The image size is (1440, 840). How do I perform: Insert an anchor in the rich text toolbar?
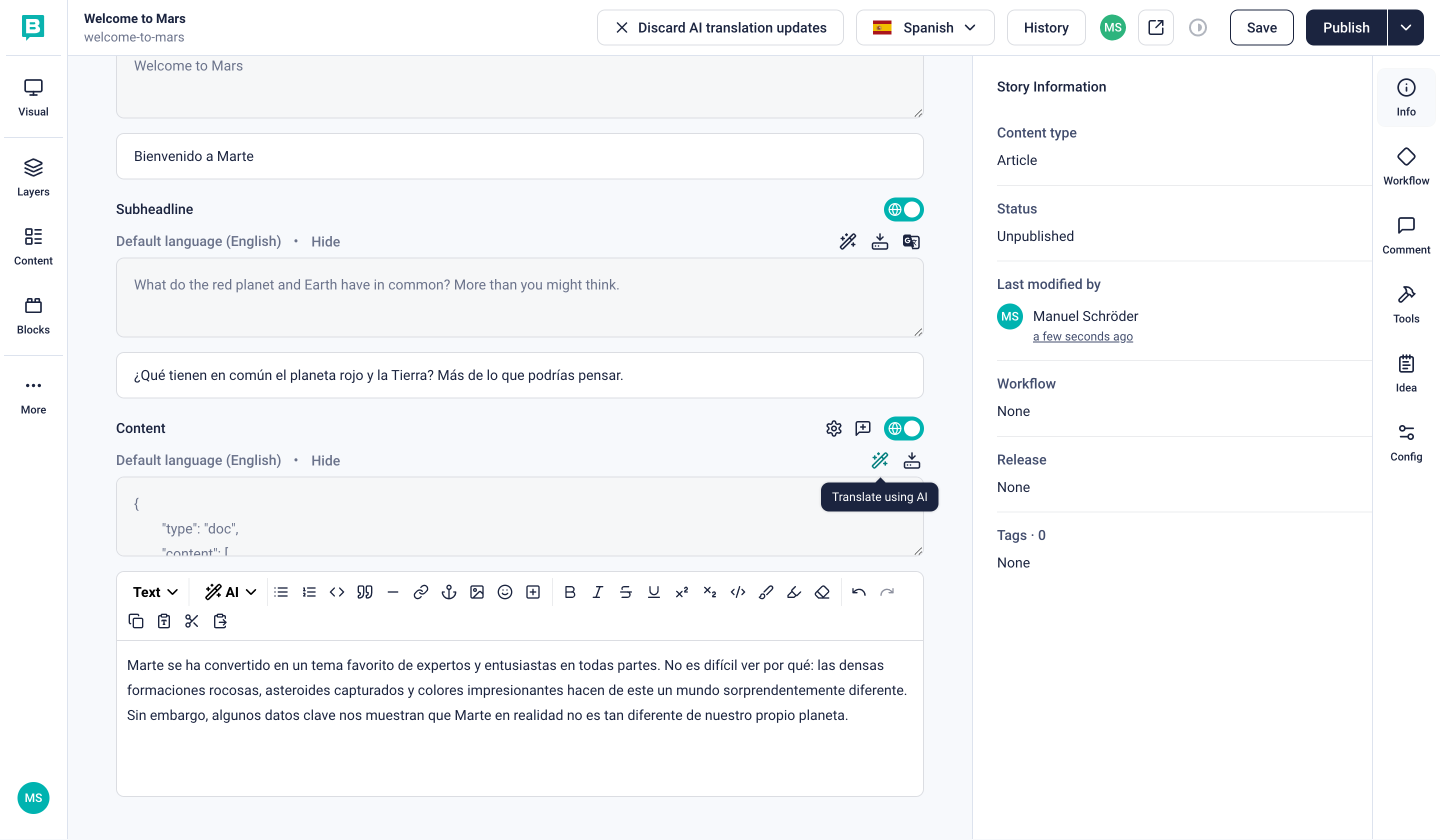448,592
